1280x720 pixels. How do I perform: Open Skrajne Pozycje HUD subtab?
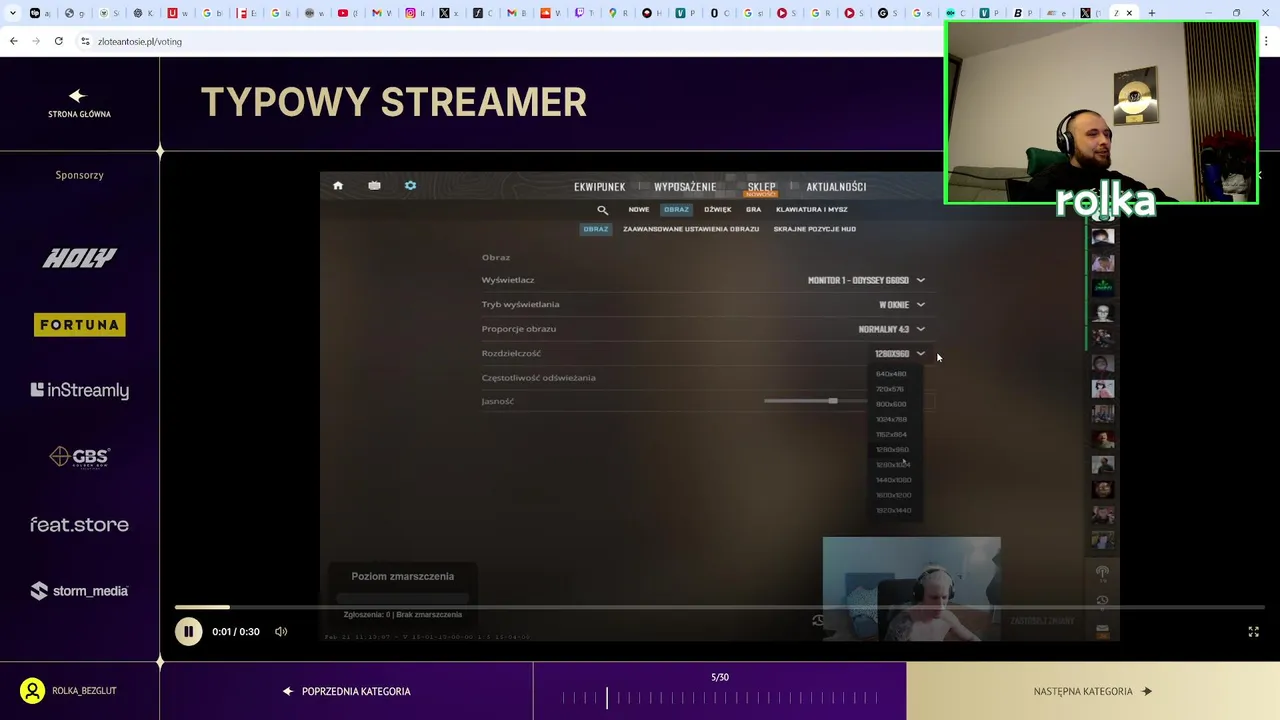coord(814,229)
